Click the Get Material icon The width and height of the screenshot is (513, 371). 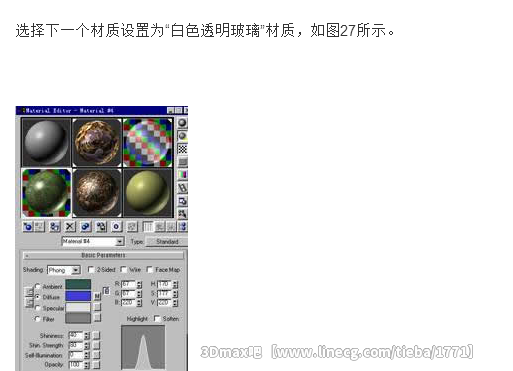tap(28, 227)
